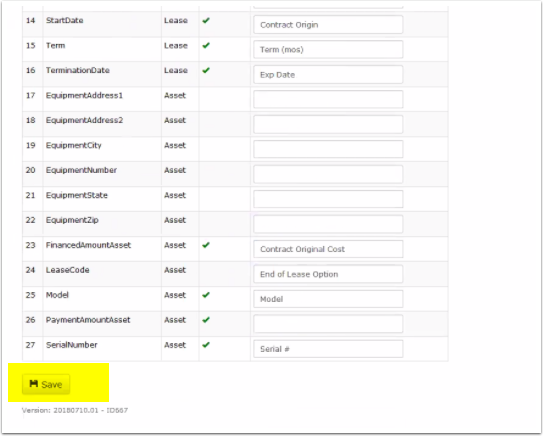Click the Save button
Image resolution: width=543 pixels, height=436 pixels.
click(46, 384)
